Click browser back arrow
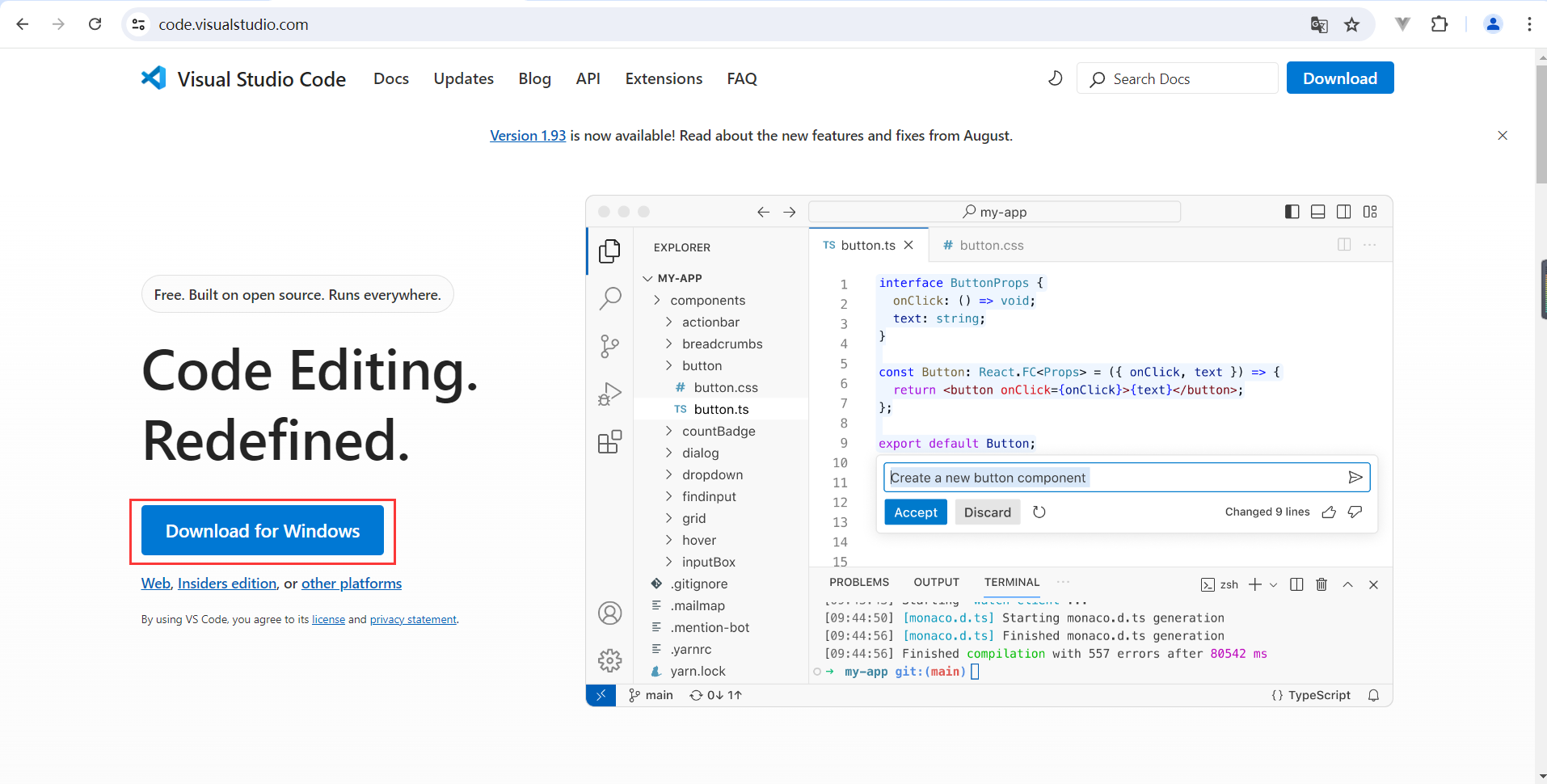The image size is (1547, 784). pos(23,24)
